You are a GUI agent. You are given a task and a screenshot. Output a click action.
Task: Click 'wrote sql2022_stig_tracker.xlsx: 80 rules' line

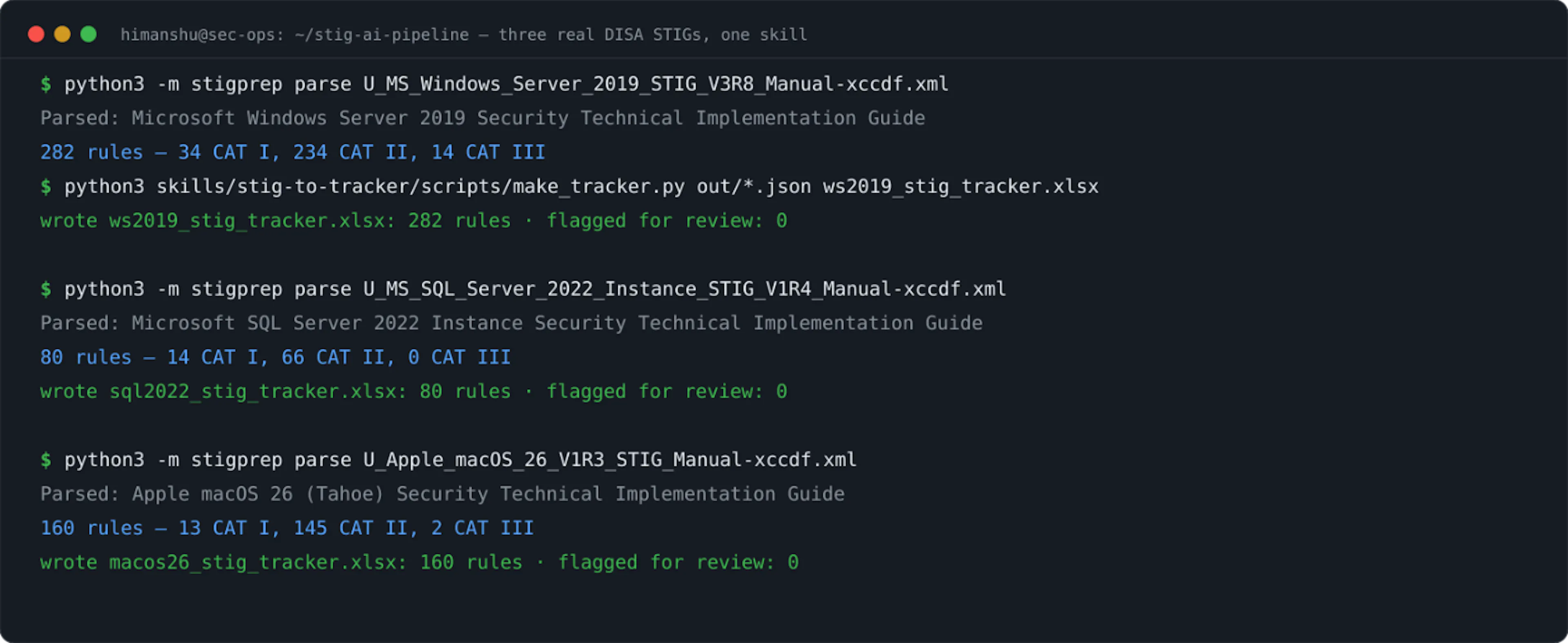pyautogui.click(x=414, y=391)
